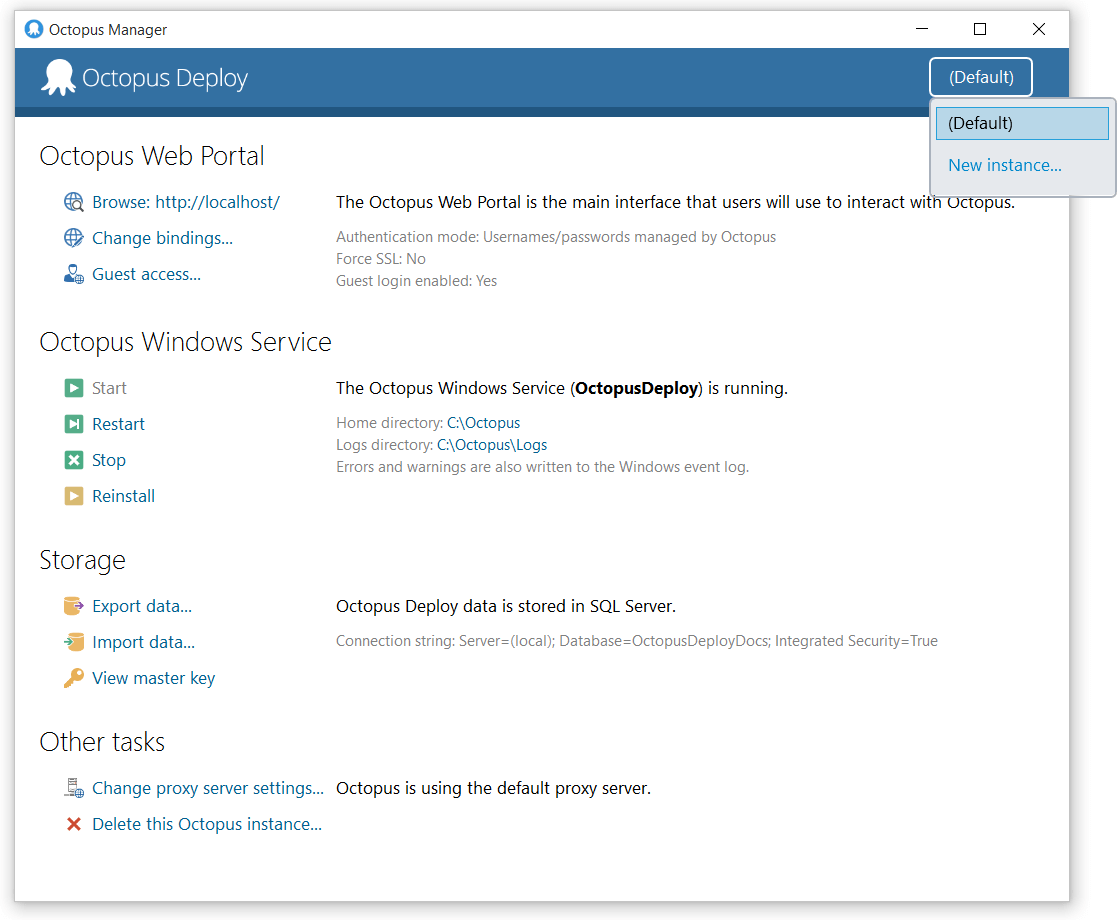Maximize the Octopus Manager window
Viewport: 1117px width, 920px height.
tap(980, 30)
